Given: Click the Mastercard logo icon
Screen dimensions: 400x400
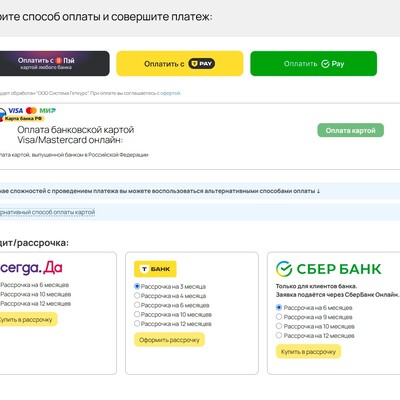Looking at the screenshot, I should (31, 110).
